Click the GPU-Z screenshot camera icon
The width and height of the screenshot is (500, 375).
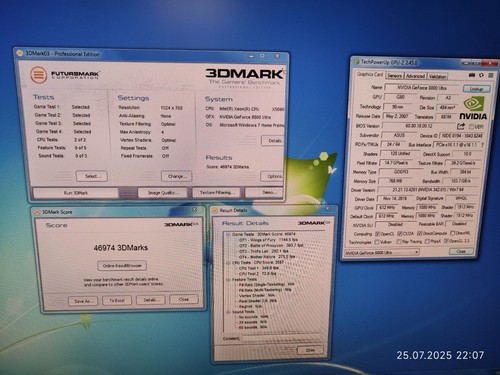click(x=472, y=75)
